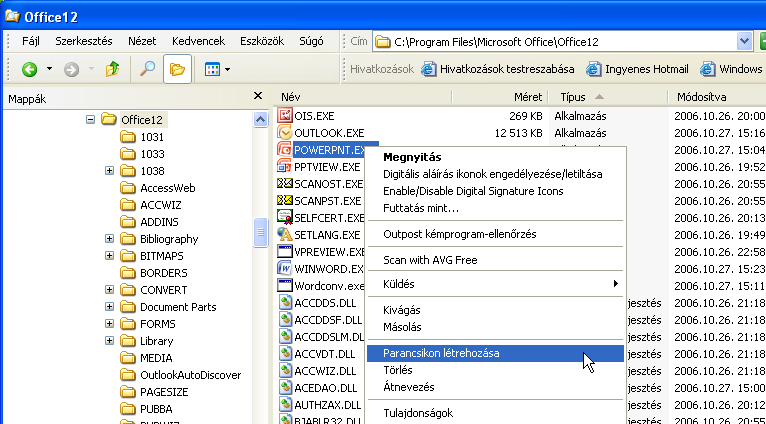Sort files by Típus column header
The height and width of the screenshot is (424, 766).
(608, 97)
